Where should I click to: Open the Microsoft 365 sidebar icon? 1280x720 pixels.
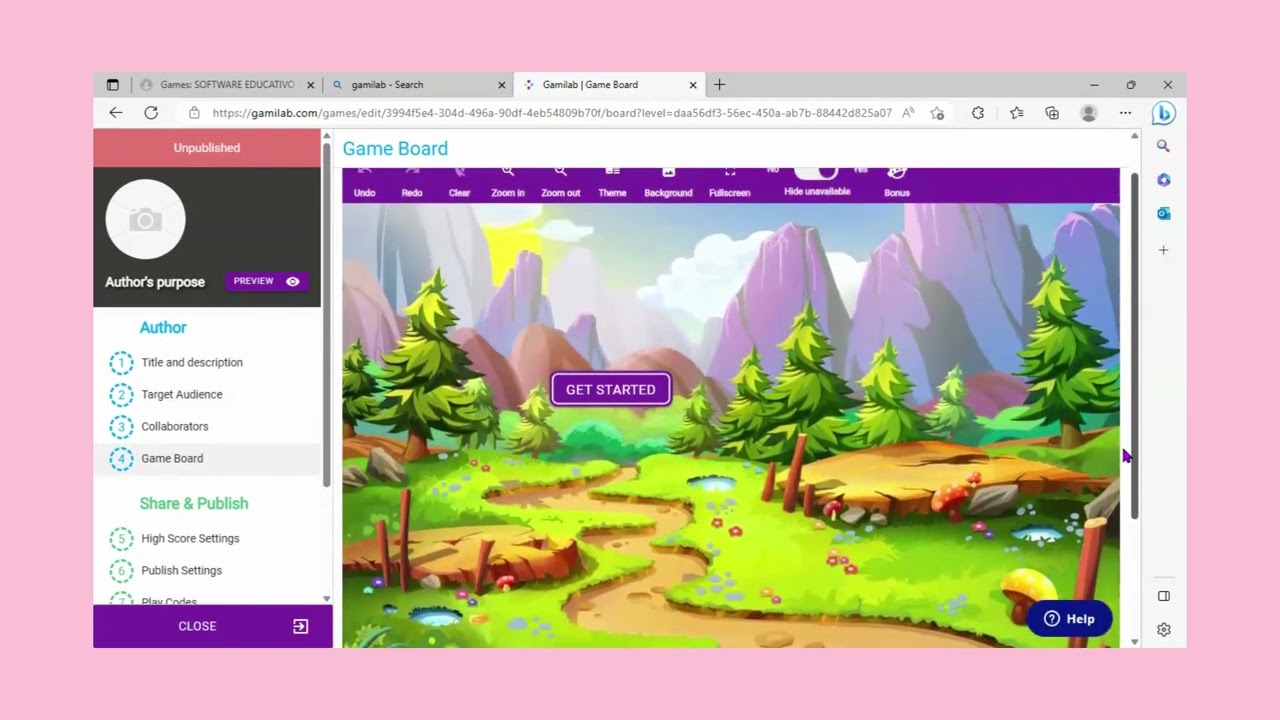pyautogui.click(x=1163, y=180)
